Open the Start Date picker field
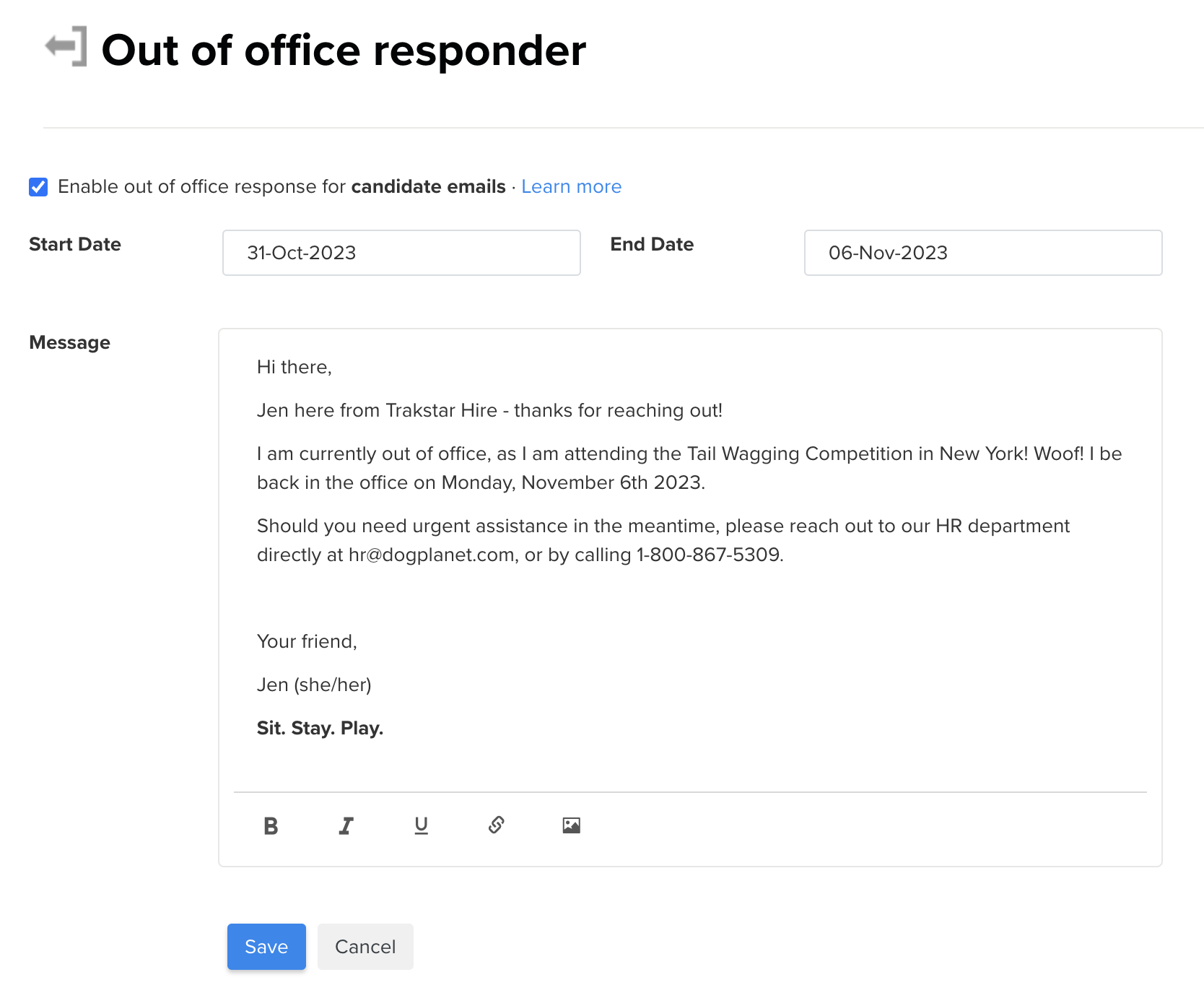The image size is (1204, 985). pos(401,253)
